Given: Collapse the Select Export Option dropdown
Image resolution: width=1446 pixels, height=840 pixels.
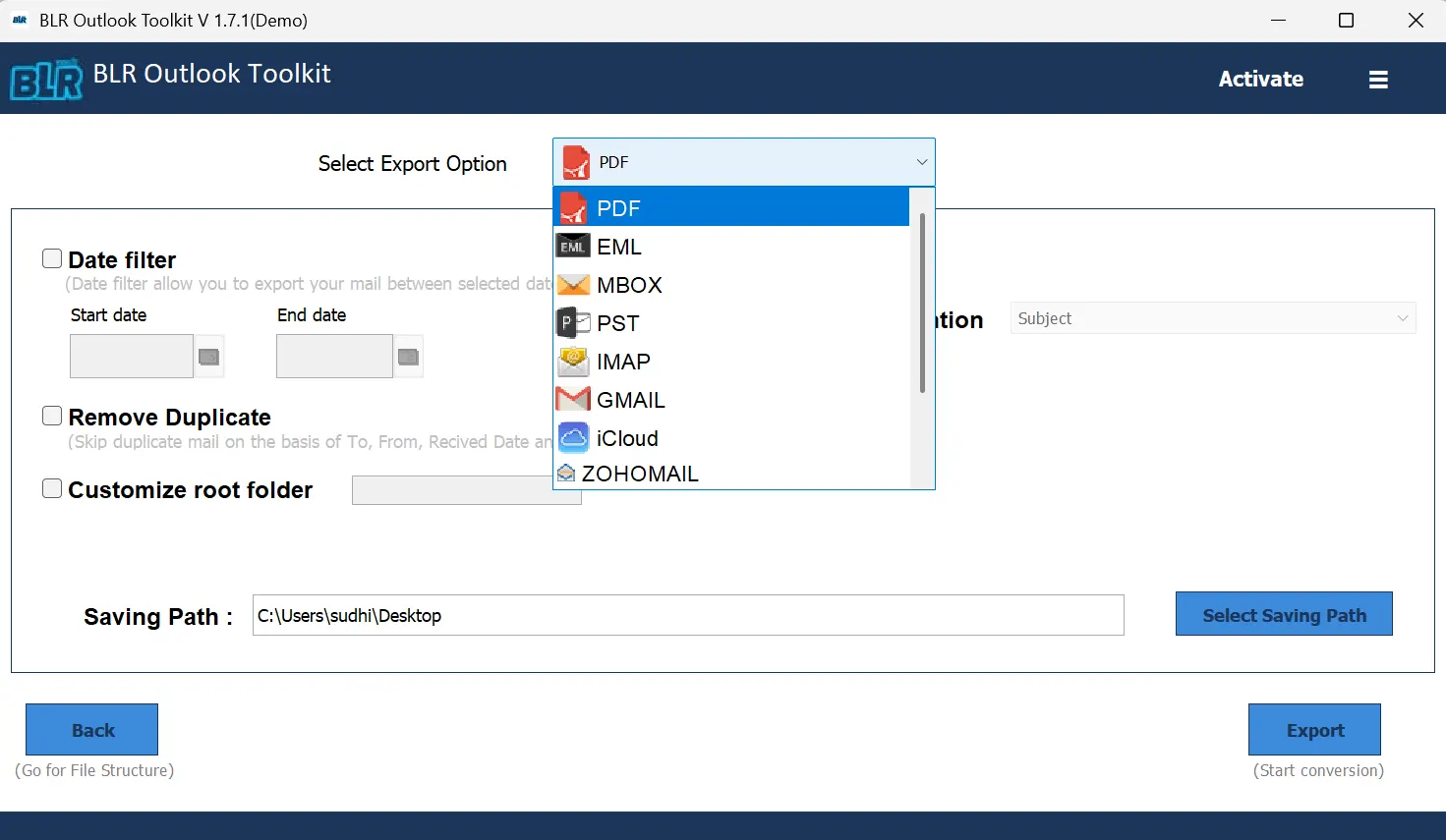Looking at the screenshot, I should click(922, 162).
